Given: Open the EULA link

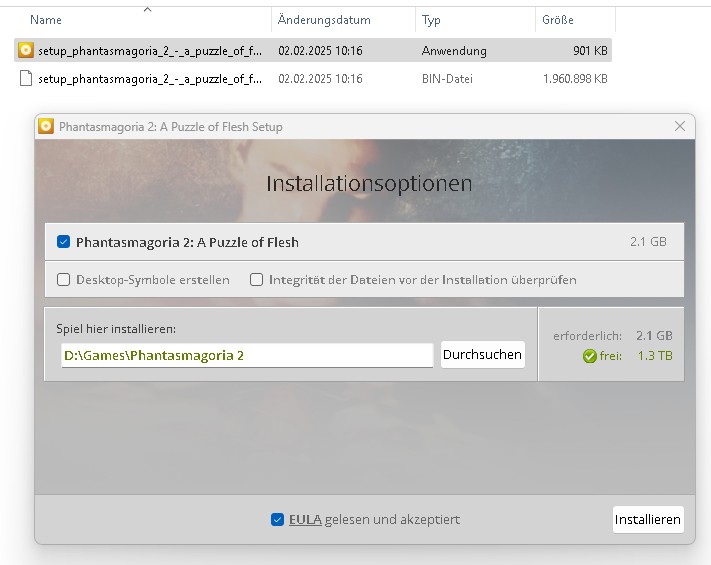Looking at the screenshot, I should pyautogui.click(x=305, y=519).
